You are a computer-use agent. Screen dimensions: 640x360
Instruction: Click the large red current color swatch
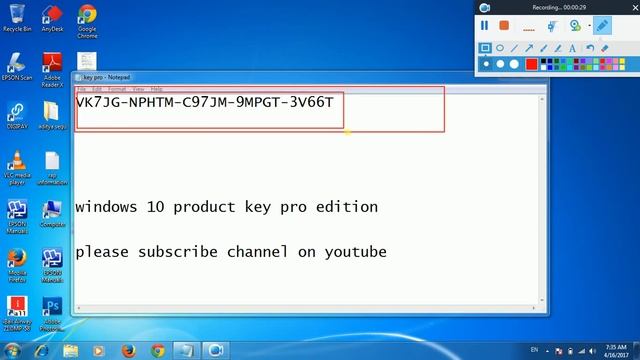531,64
